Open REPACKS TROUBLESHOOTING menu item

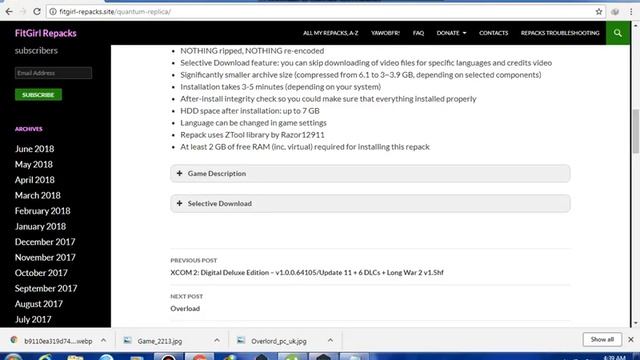pos(560,33)
